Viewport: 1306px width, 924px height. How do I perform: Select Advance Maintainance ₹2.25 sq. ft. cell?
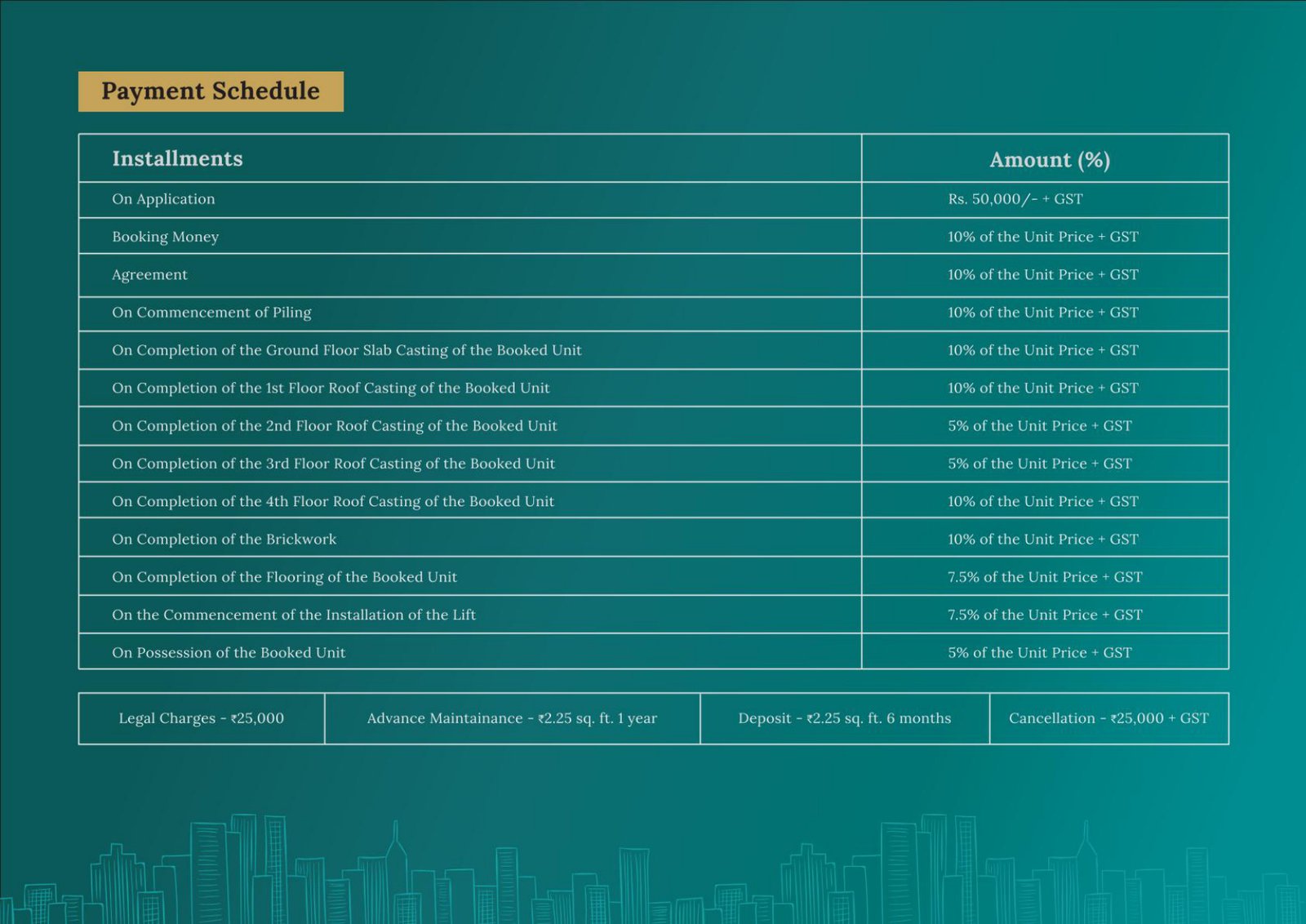513,718
